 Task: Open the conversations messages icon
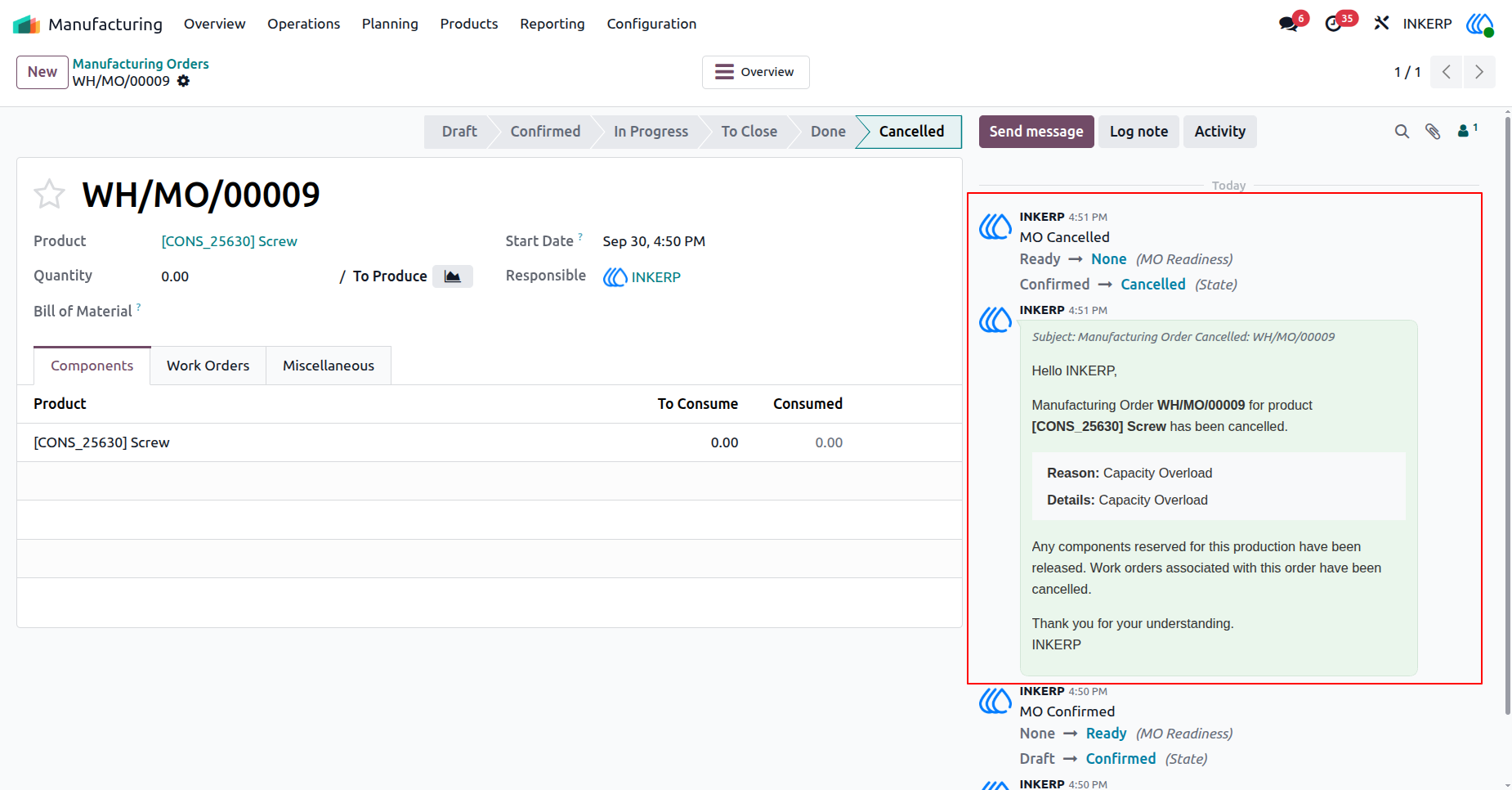(x=1289, y=24)
